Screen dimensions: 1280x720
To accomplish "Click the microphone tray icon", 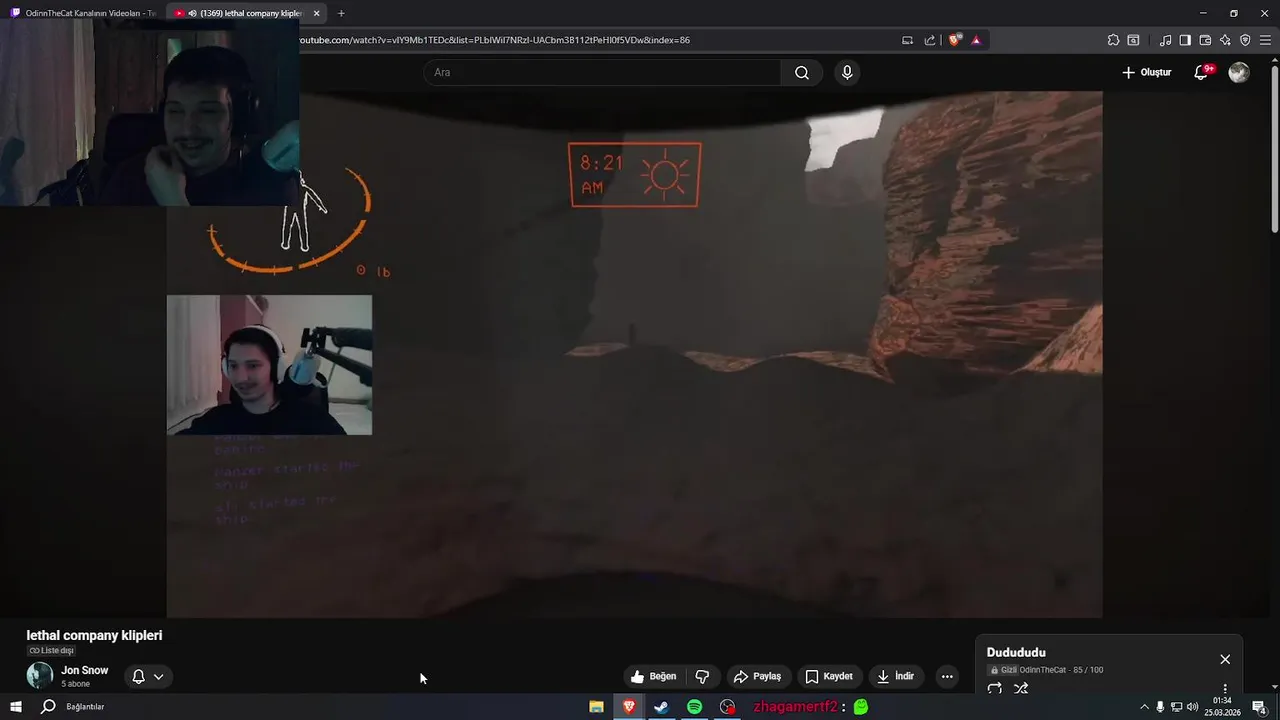I will tap(1160, 707).
